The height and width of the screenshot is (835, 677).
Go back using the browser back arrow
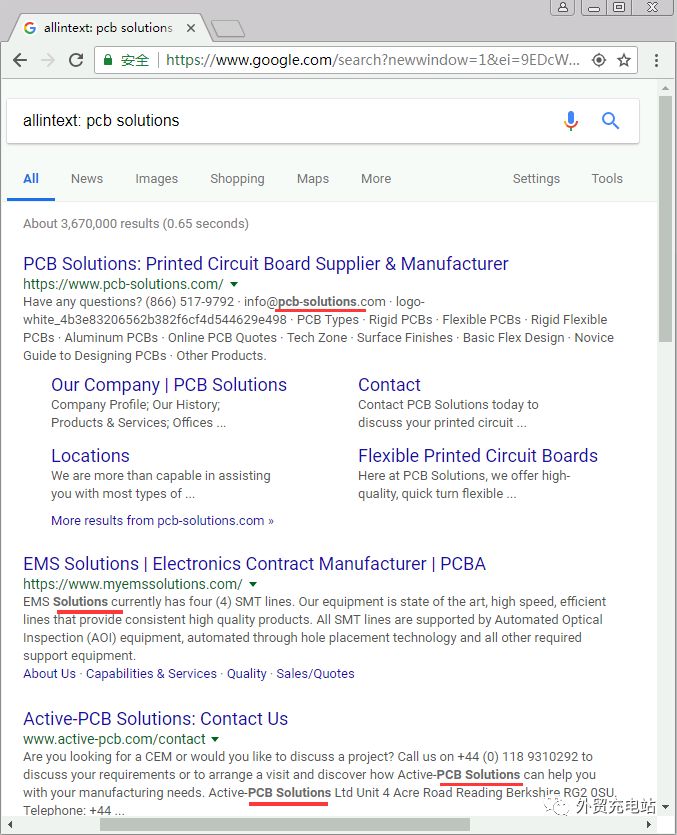pyautogui.click(x=20, y=60)
